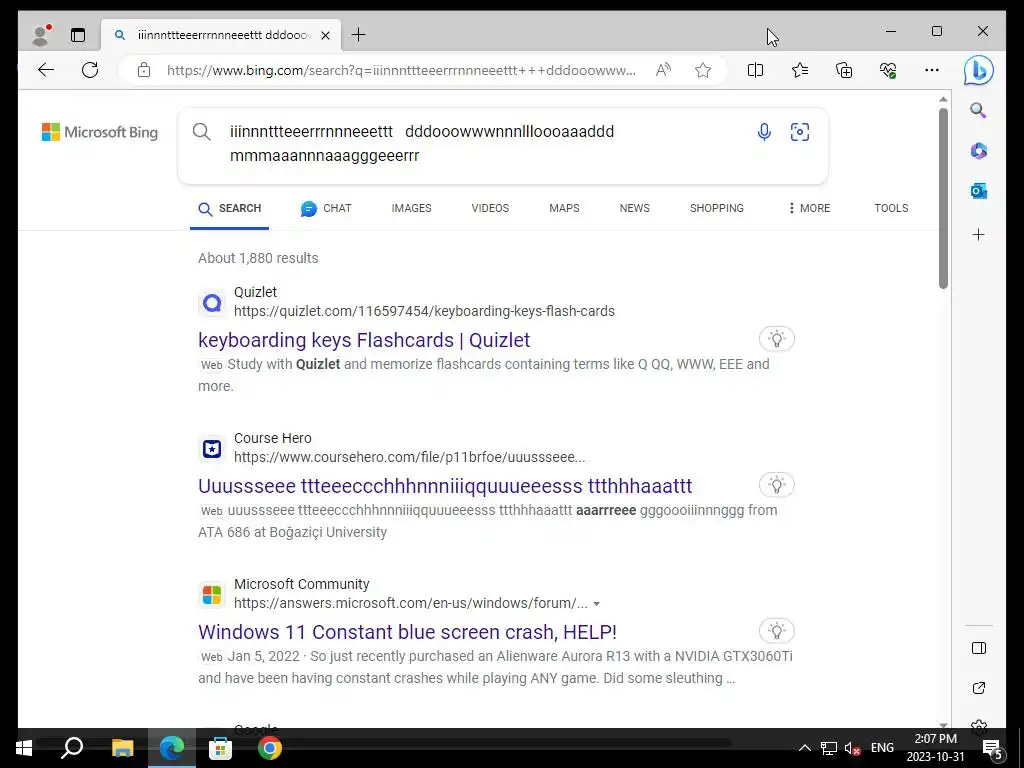Show insights bulb for Microsoft Community result

tap(776, 631)
